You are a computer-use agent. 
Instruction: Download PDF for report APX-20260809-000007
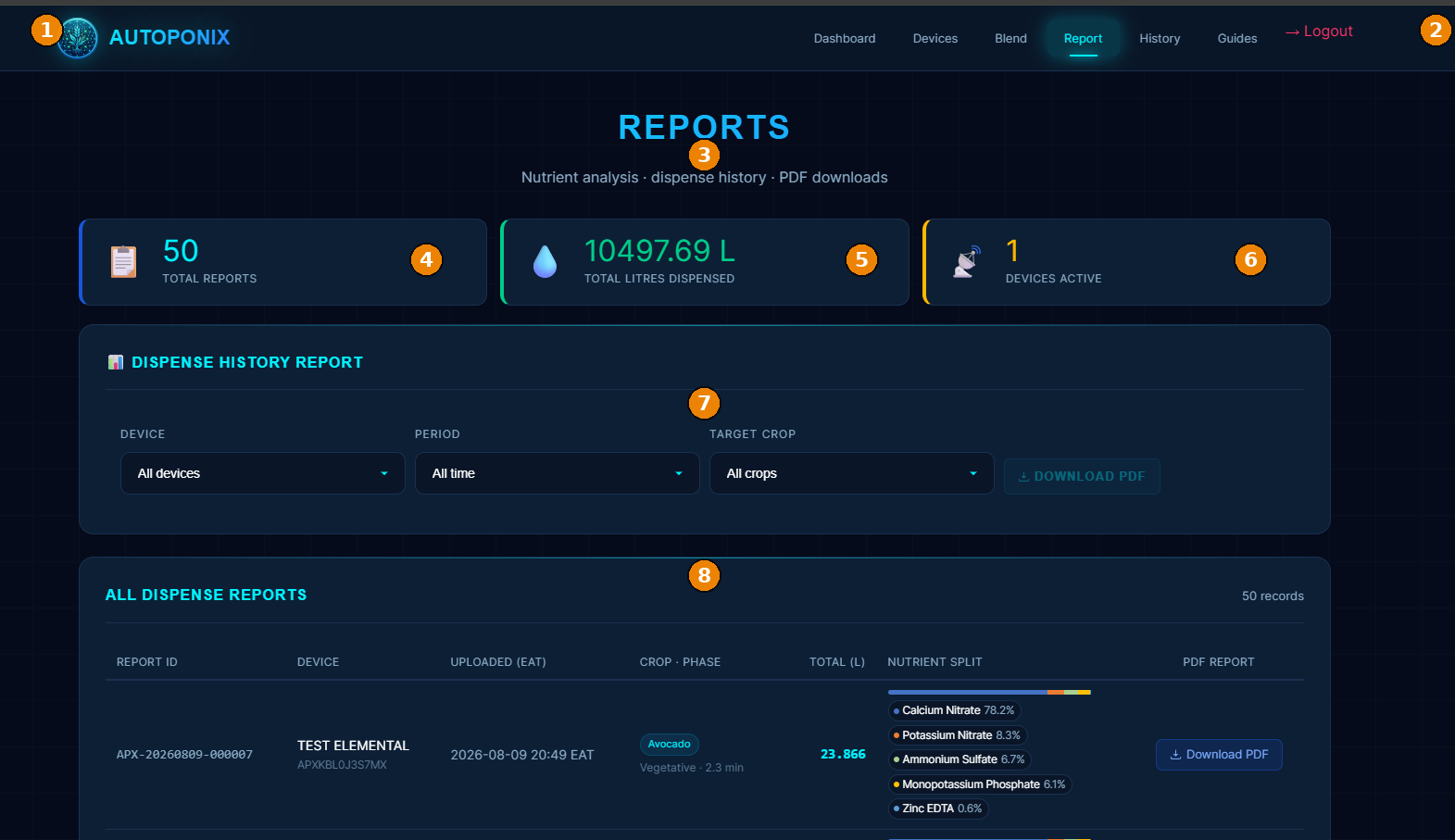click(1219, 755)
